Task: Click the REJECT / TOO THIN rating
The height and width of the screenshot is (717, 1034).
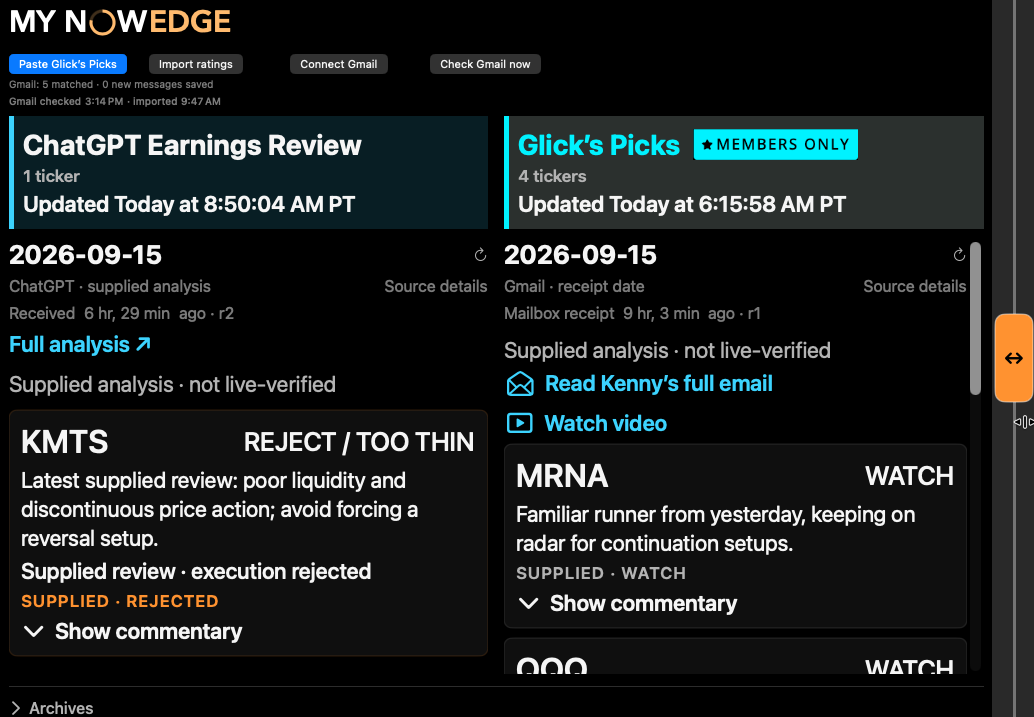Action: pyautogui.click(x=359, y=442)
